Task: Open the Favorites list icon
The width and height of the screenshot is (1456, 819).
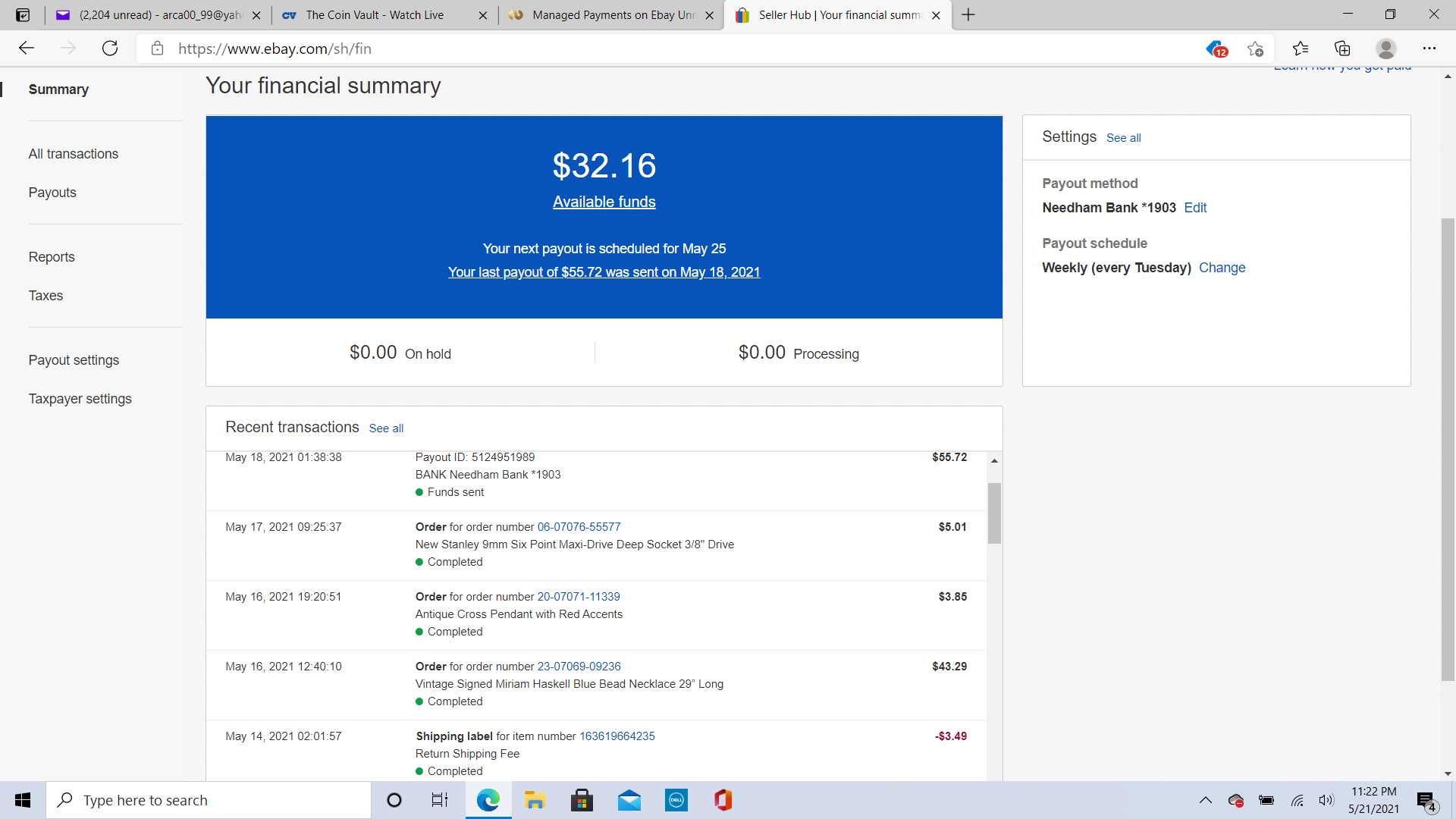Action: [x=1301, y=49]
